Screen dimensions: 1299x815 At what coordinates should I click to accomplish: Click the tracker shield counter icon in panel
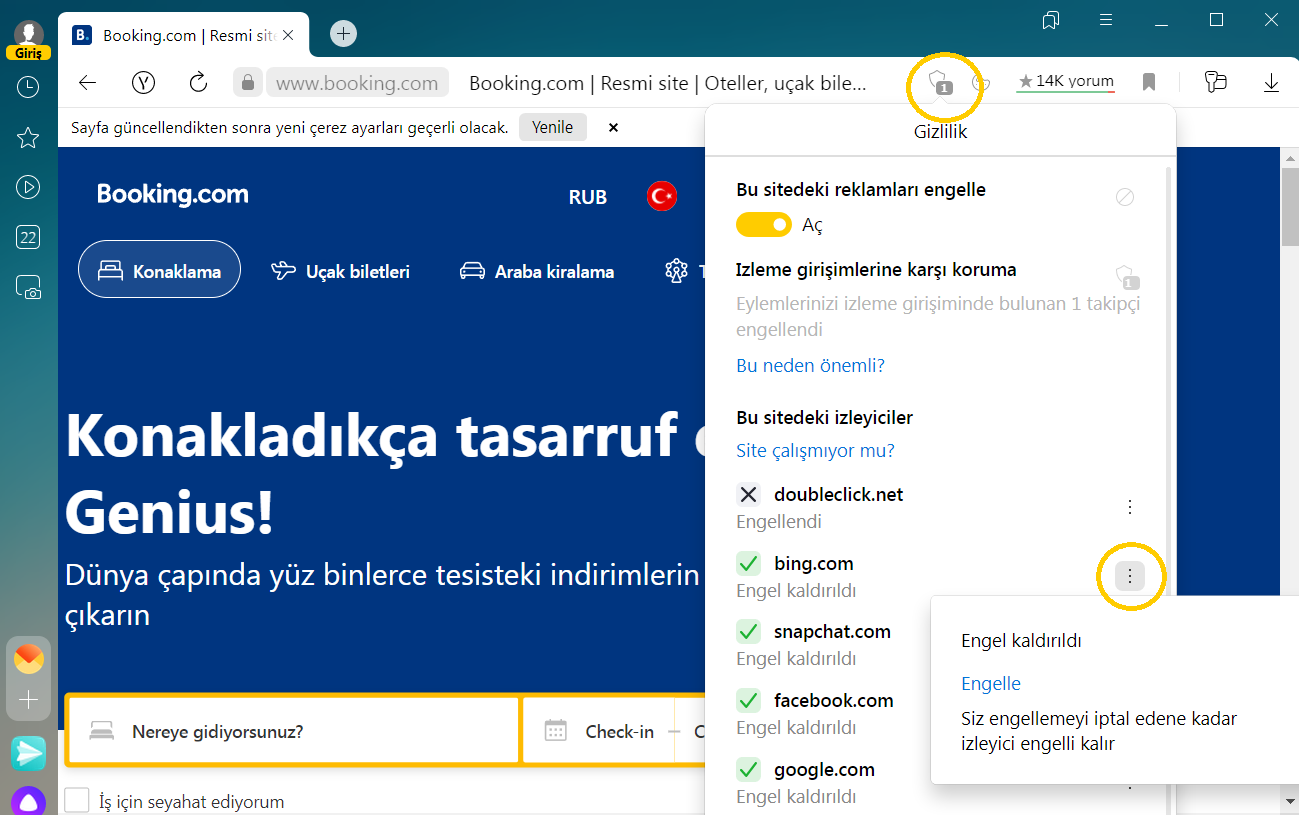[x=1127, y=277]
